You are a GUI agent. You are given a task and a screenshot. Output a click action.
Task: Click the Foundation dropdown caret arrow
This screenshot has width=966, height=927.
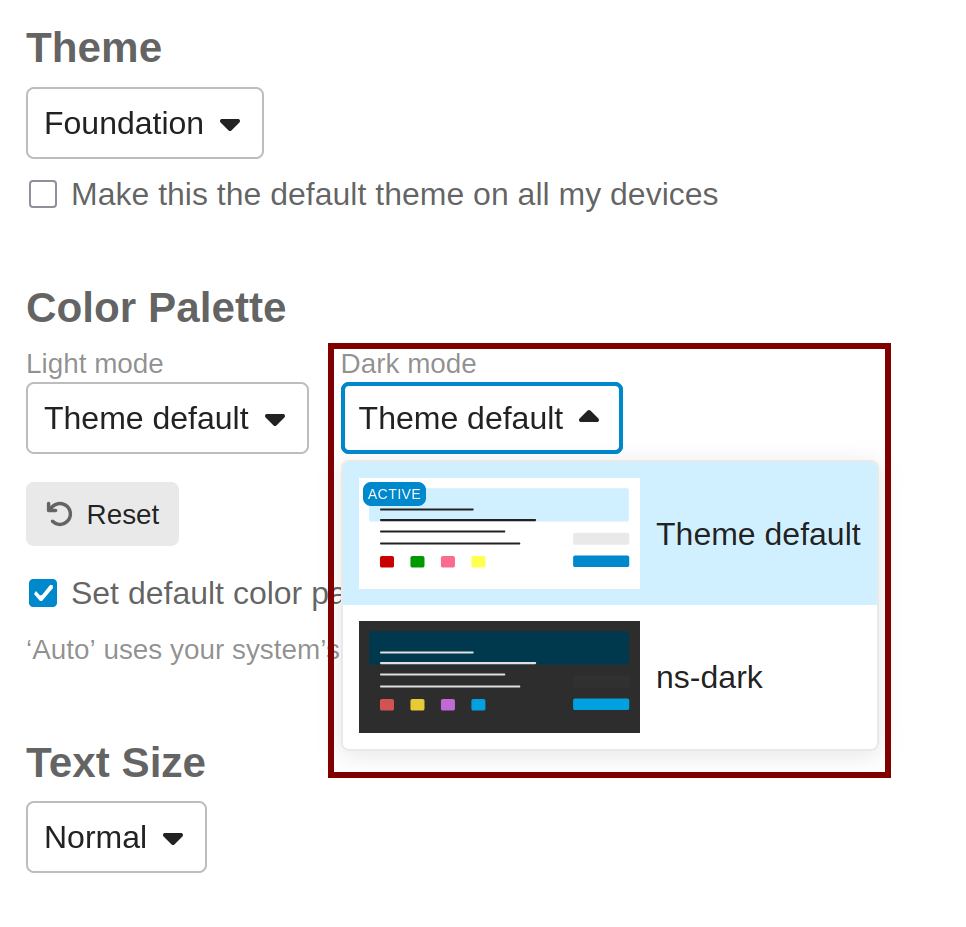point(230,124)
